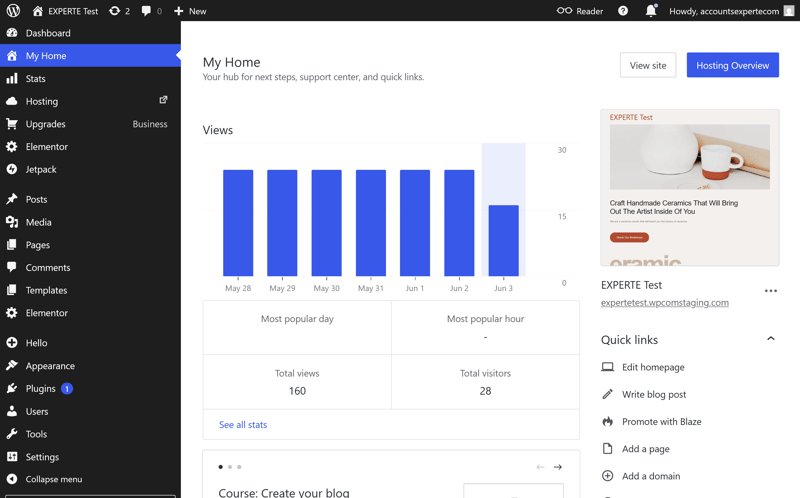
Task: Click the Add a domain plus icon
Action: click(607, 476)
